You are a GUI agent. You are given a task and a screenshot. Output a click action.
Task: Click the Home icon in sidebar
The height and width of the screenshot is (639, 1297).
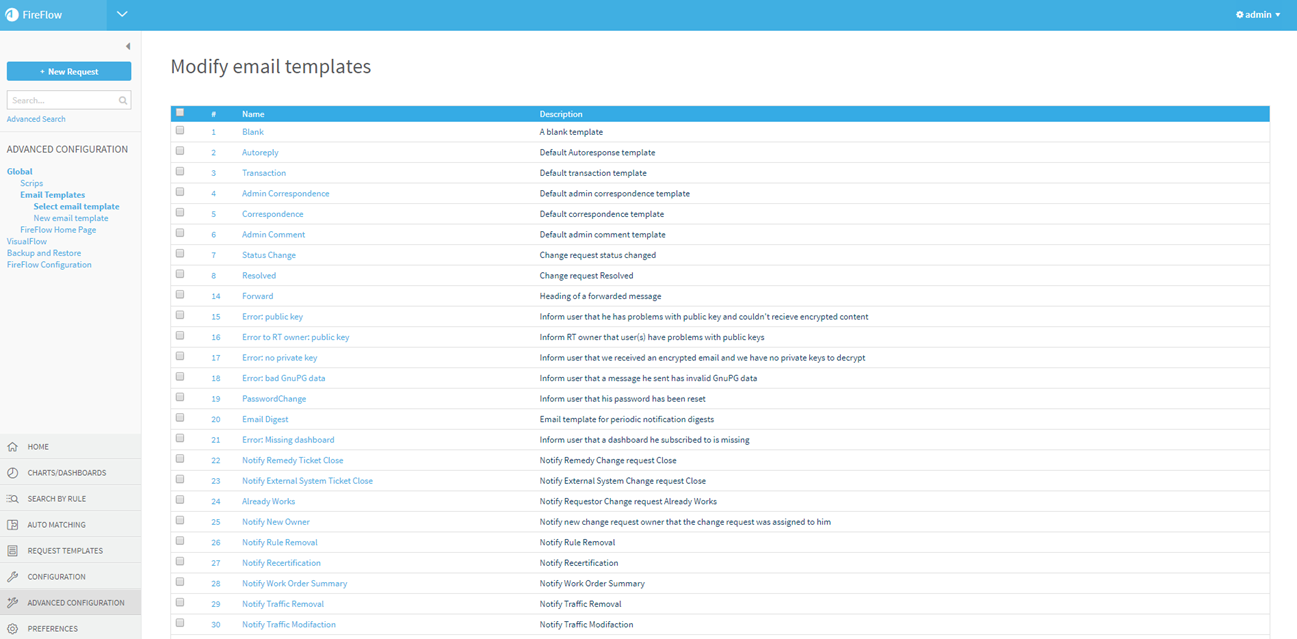click(12, 447)
